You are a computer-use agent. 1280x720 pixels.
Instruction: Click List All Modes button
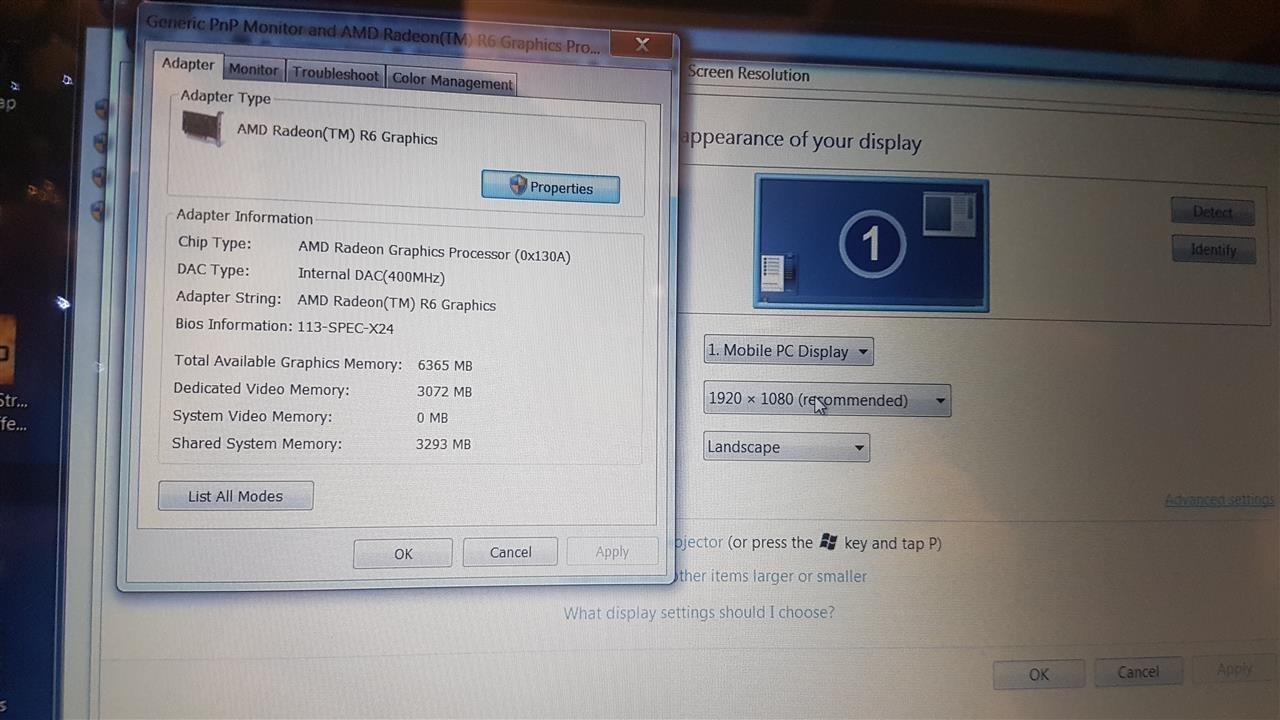tap(235, 496)
